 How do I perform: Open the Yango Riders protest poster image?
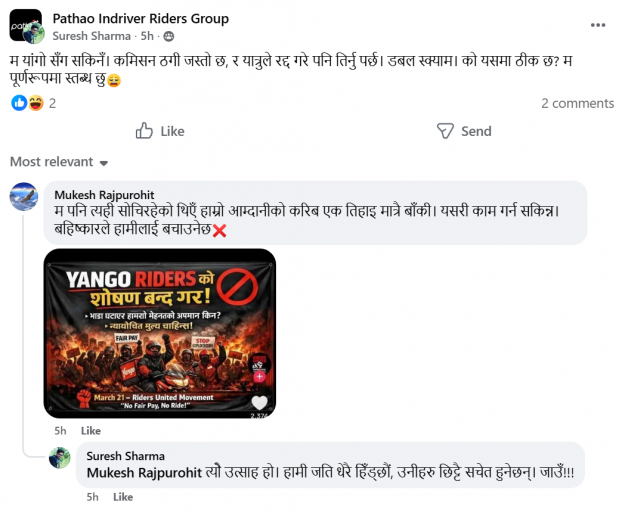tap(160, 333)
